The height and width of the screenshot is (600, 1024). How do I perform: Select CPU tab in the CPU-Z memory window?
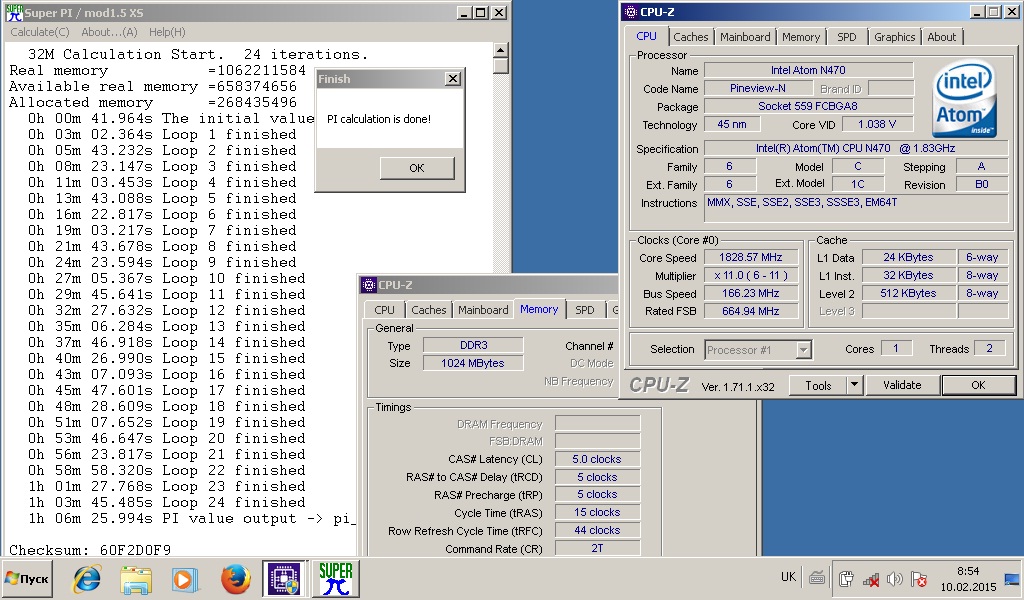tap(384, 310)
